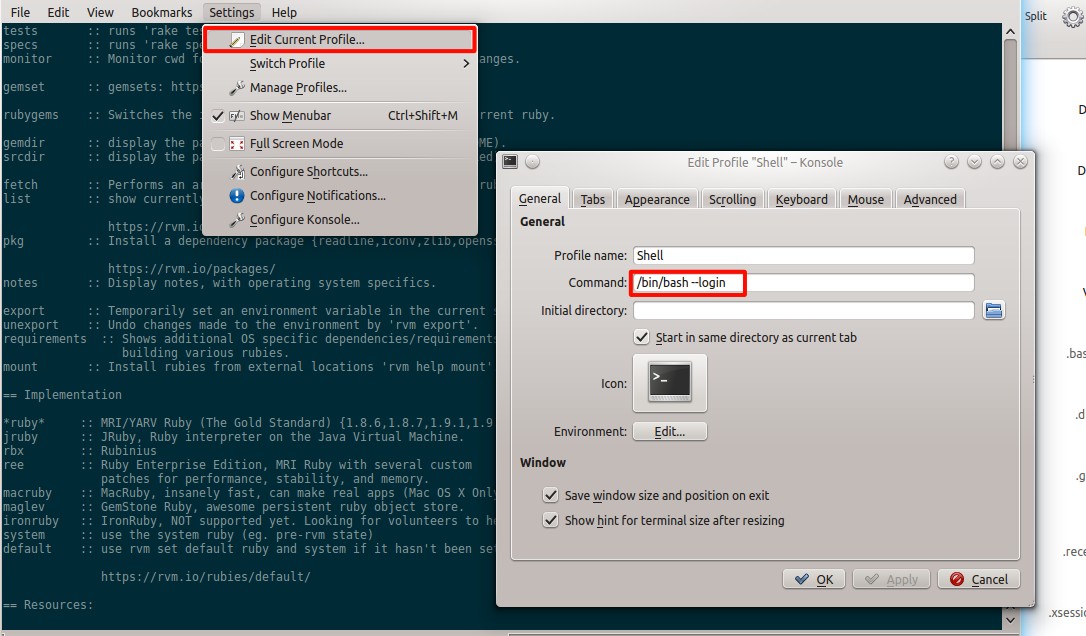Click the Configure Notifications info icon

pos(237,195)
